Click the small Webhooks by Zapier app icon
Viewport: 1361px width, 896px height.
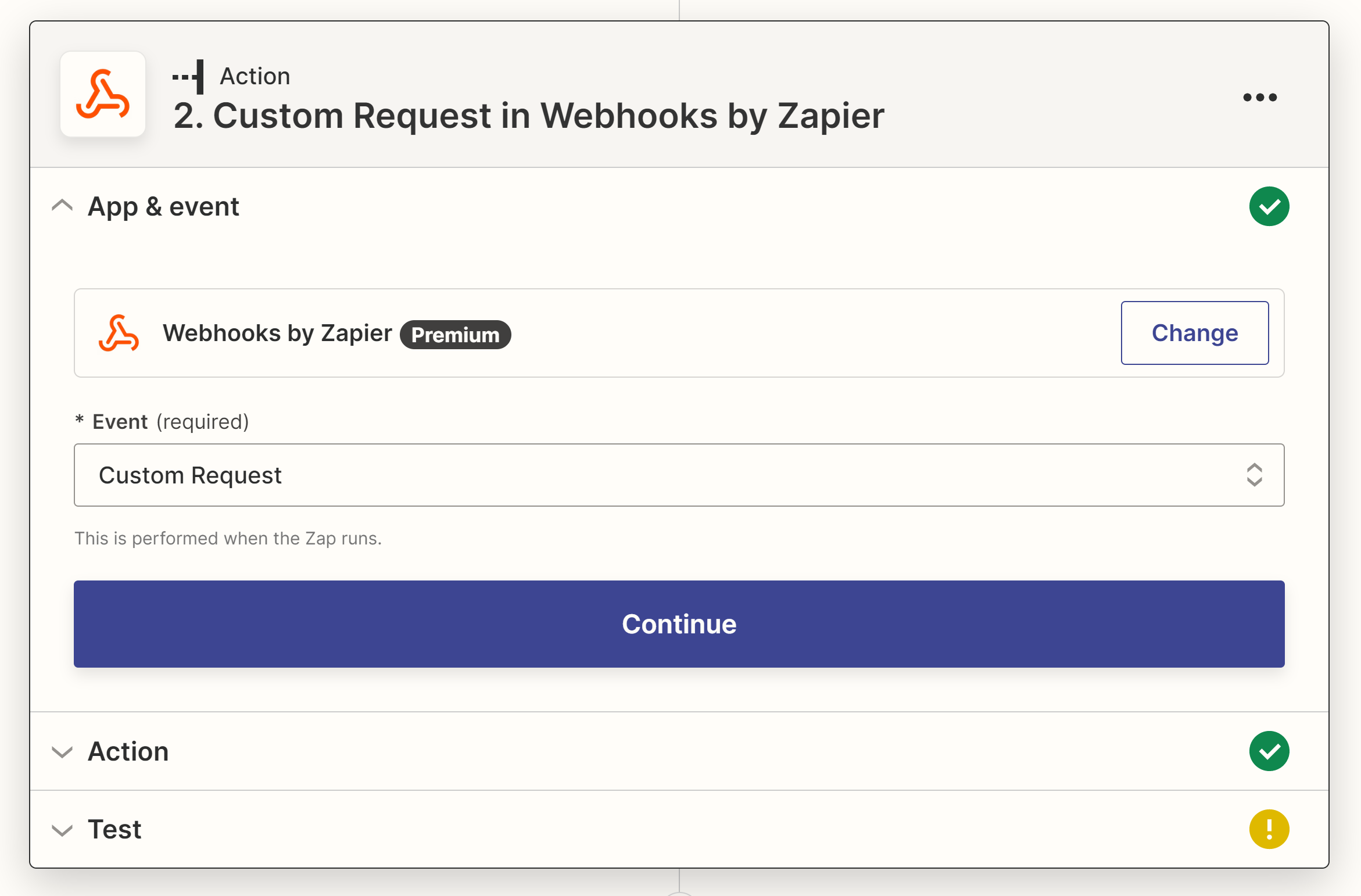click(119, 333)
